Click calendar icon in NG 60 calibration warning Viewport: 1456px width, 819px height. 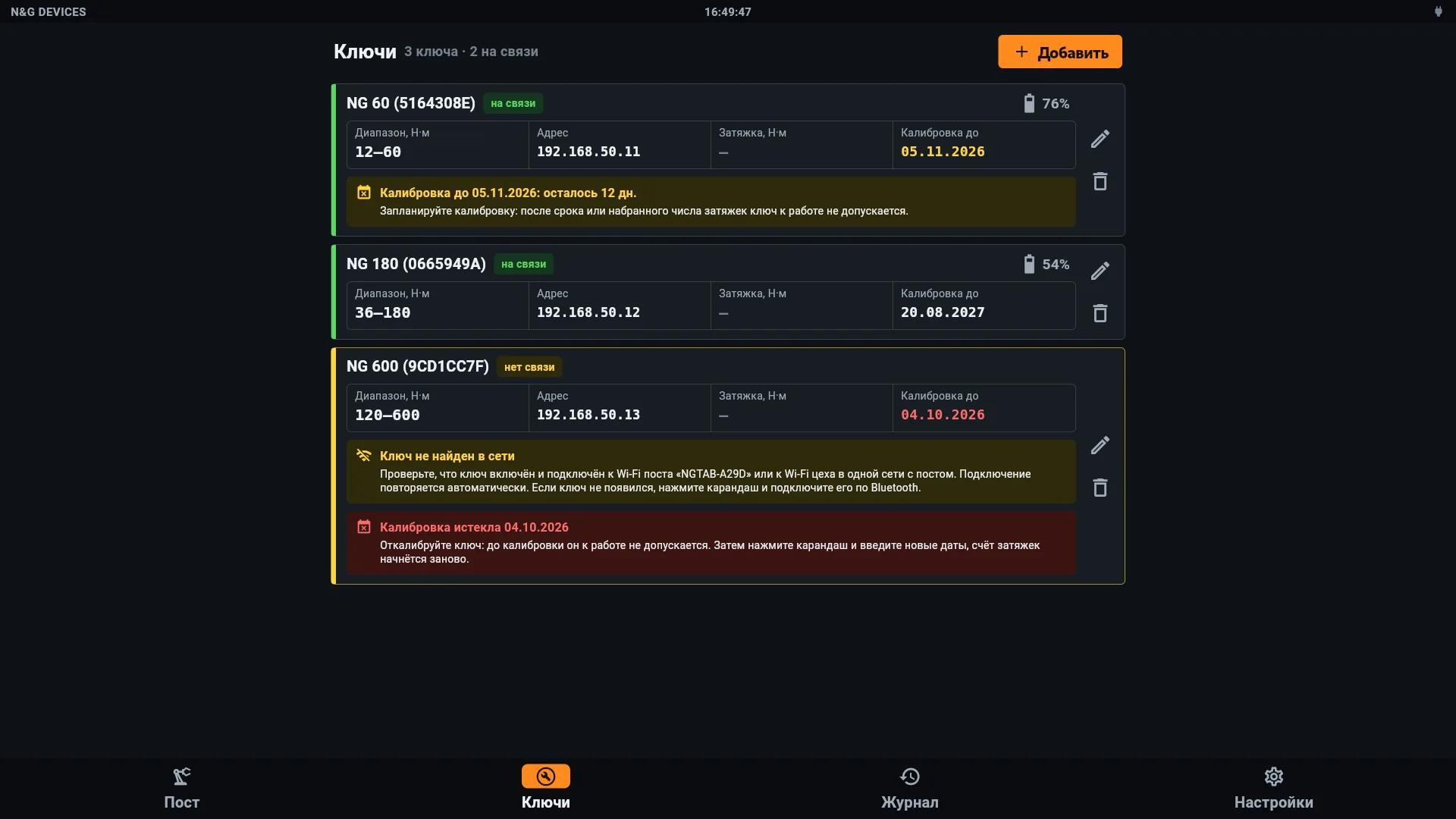pyautogui.click(x=364, y=193)
